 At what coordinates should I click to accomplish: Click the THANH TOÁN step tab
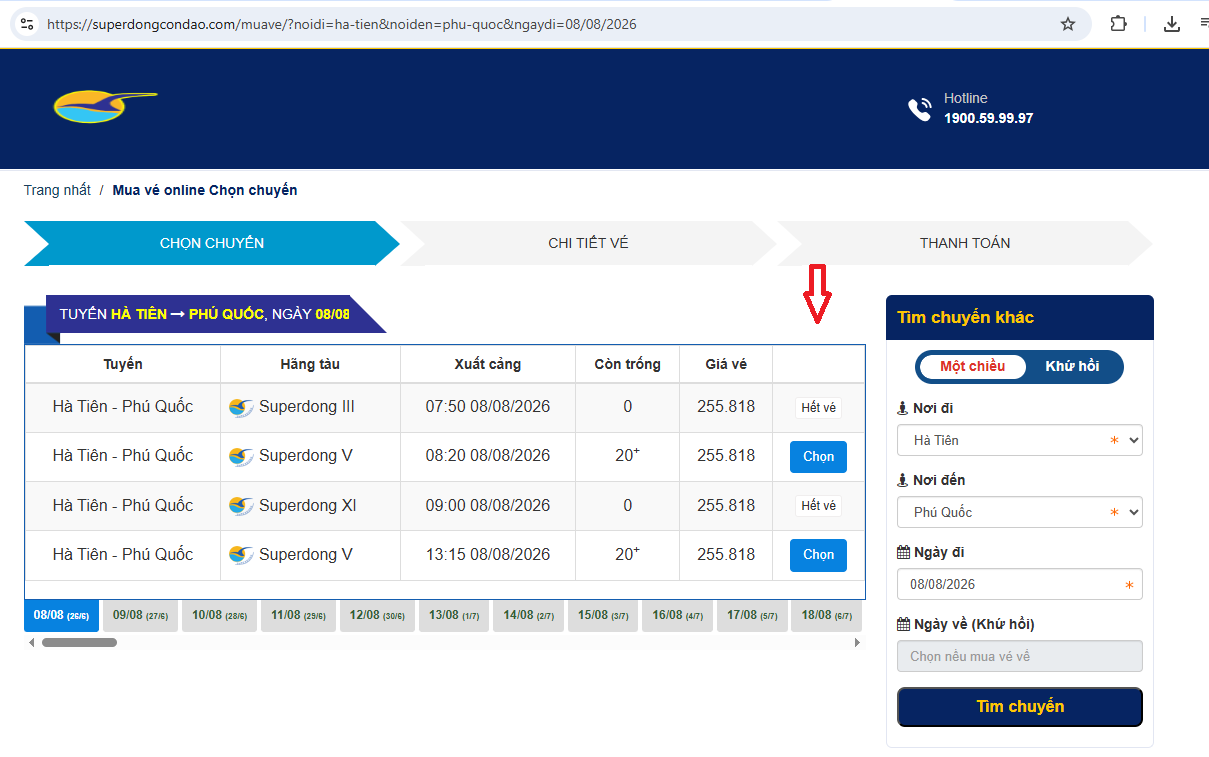[965, 243]
